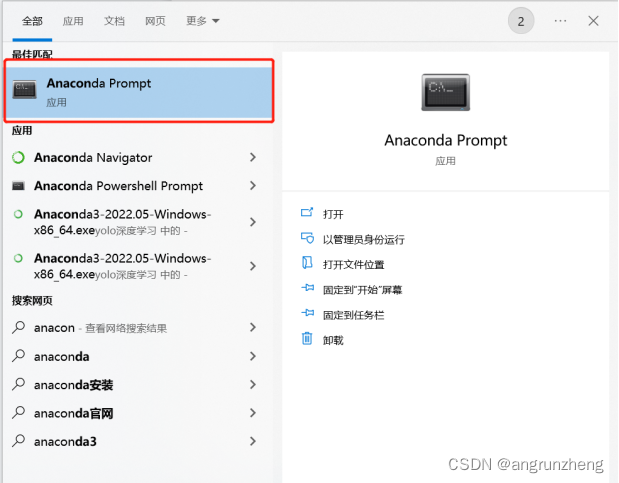Switch to the 应用 tab
Screen dimensions: 619x483
coord(73,21)
